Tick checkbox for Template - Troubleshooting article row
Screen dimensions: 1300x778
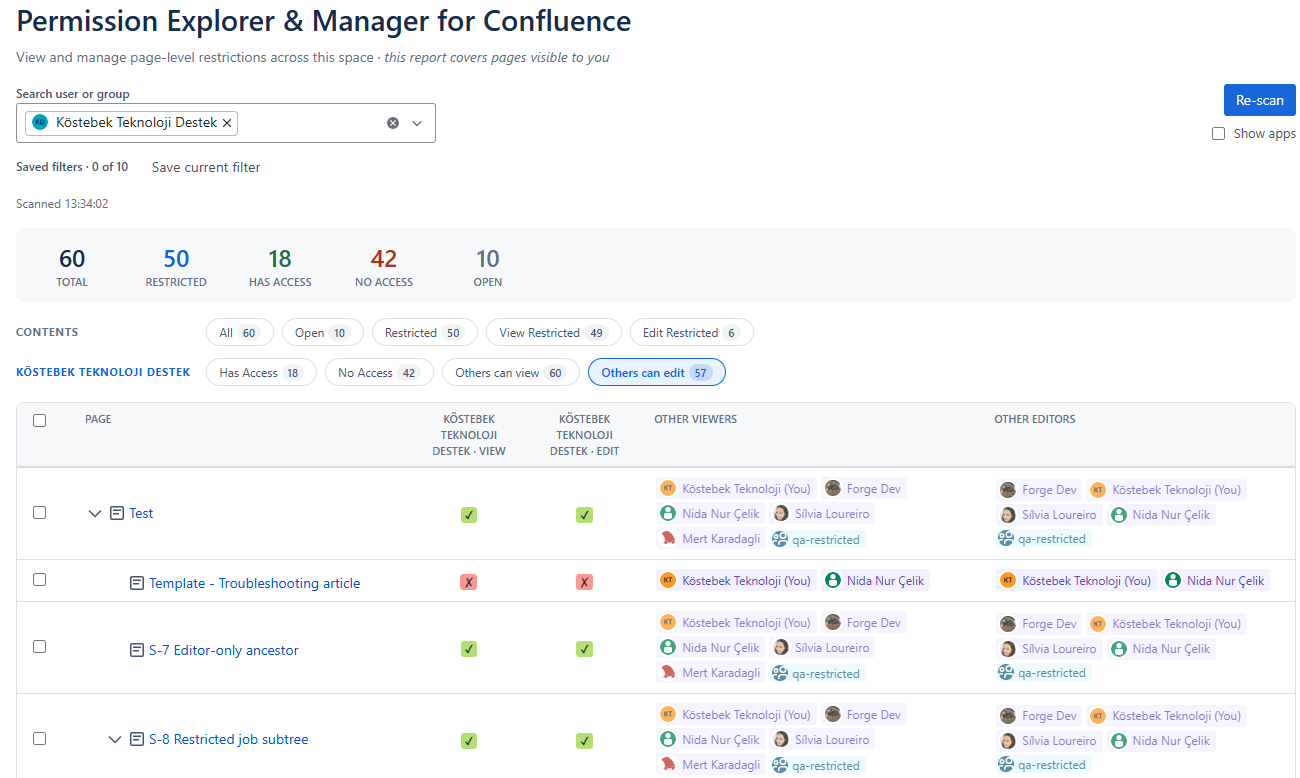tap(39, 579)
